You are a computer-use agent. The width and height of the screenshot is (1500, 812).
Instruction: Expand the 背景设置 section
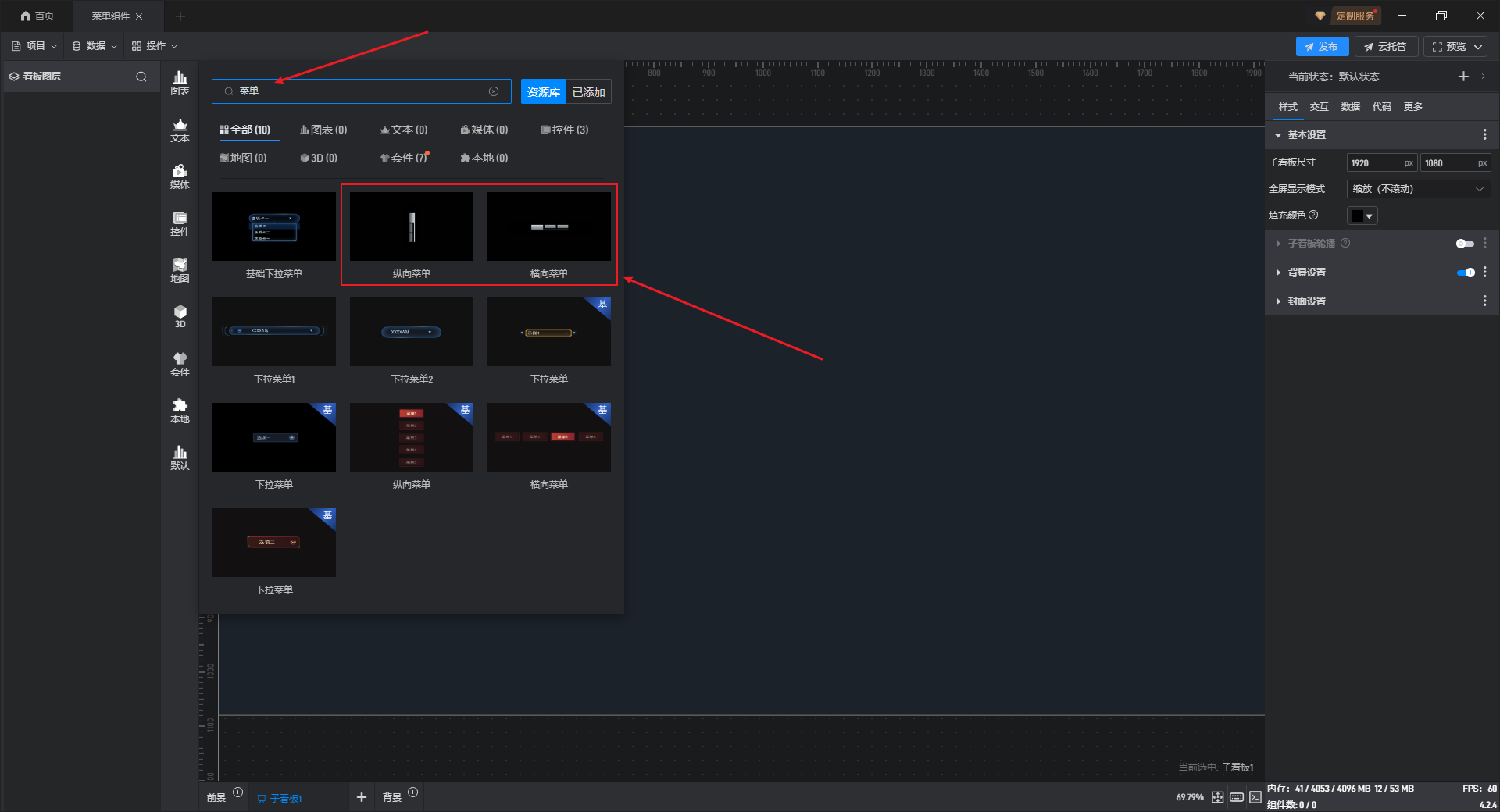(1278, 272)
